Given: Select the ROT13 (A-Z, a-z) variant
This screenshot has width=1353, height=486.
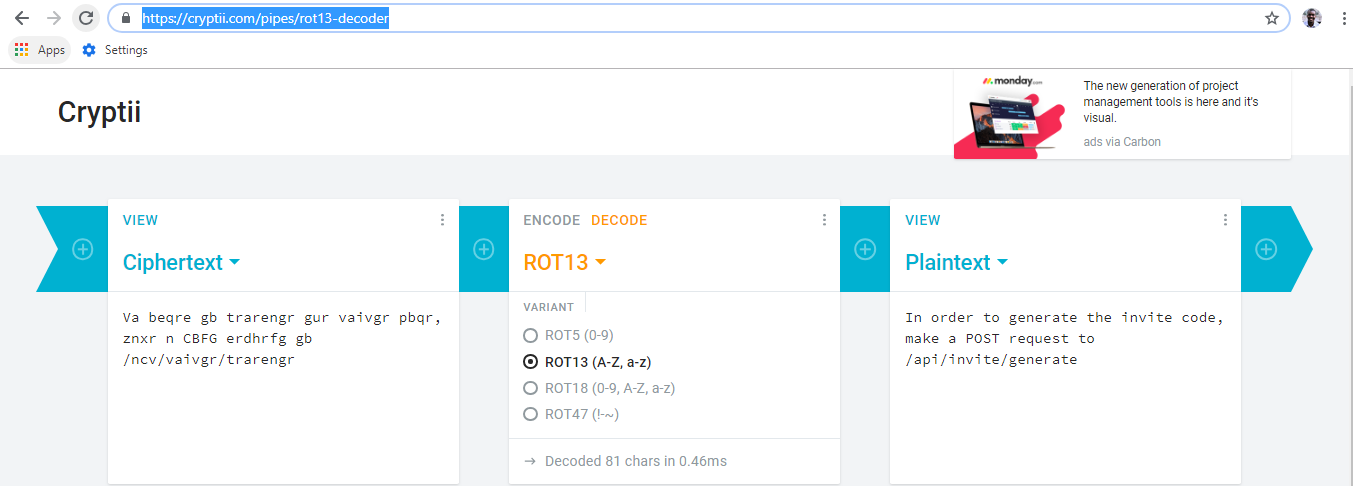Looking at the screenshot, I should (588, 362).
